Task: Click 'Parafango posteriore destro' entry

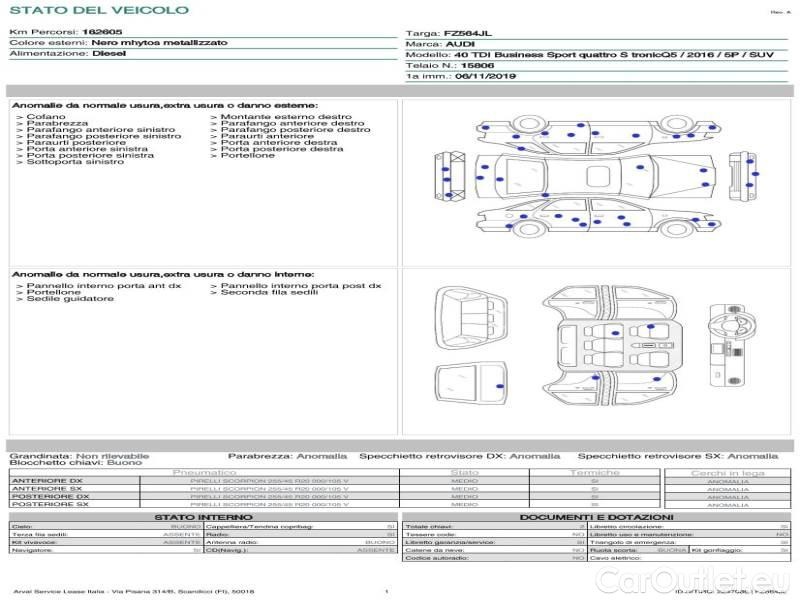Action: (x=295, y=130)
